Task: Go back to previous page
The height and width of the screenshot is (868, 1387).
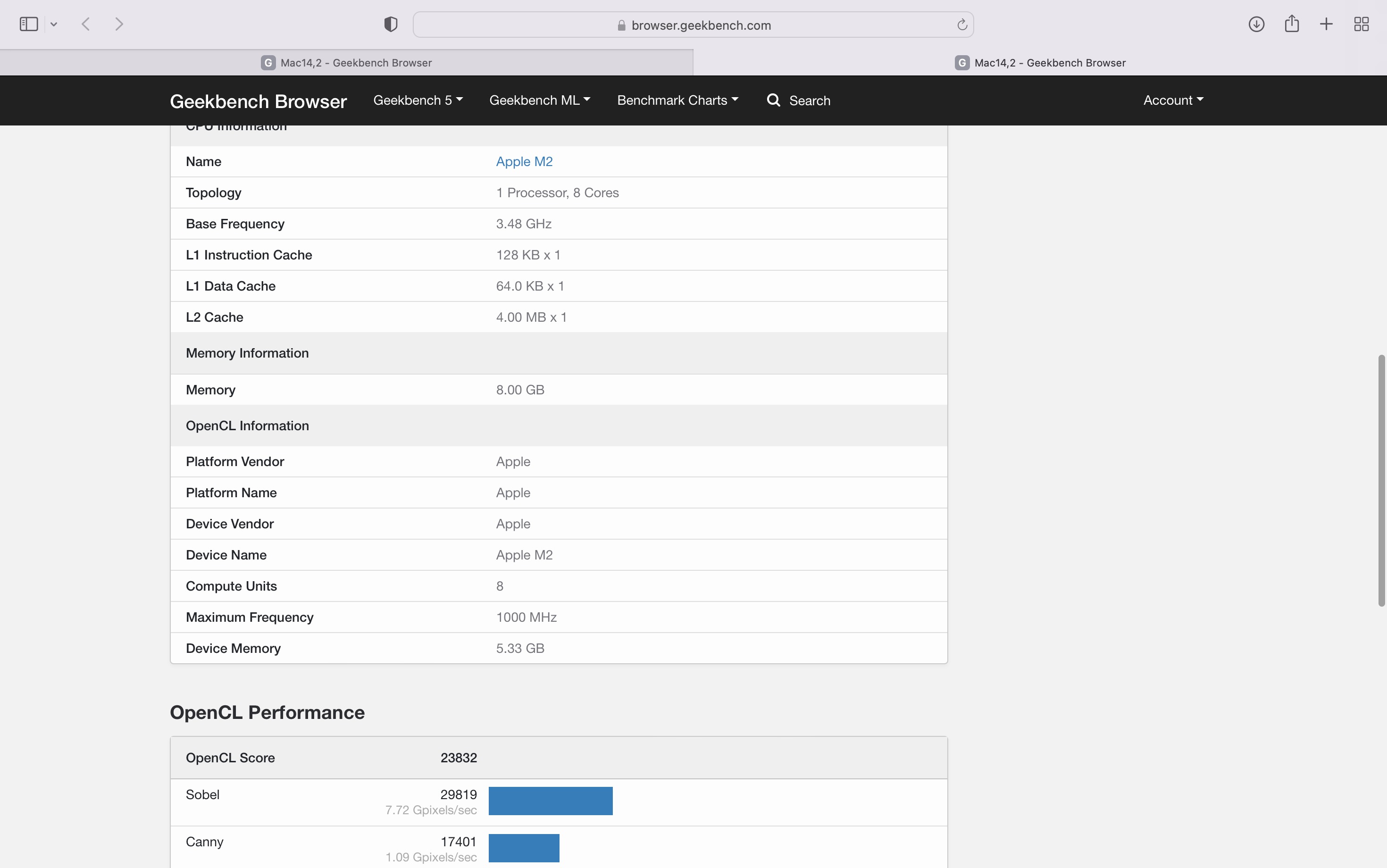Action: 86,24
